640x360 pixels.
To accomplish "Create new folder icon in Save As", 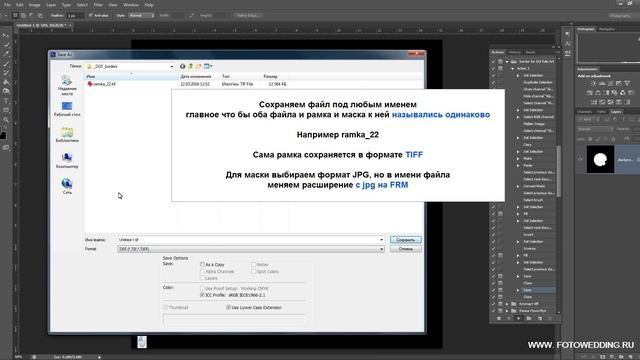I will tap(198, 66).
